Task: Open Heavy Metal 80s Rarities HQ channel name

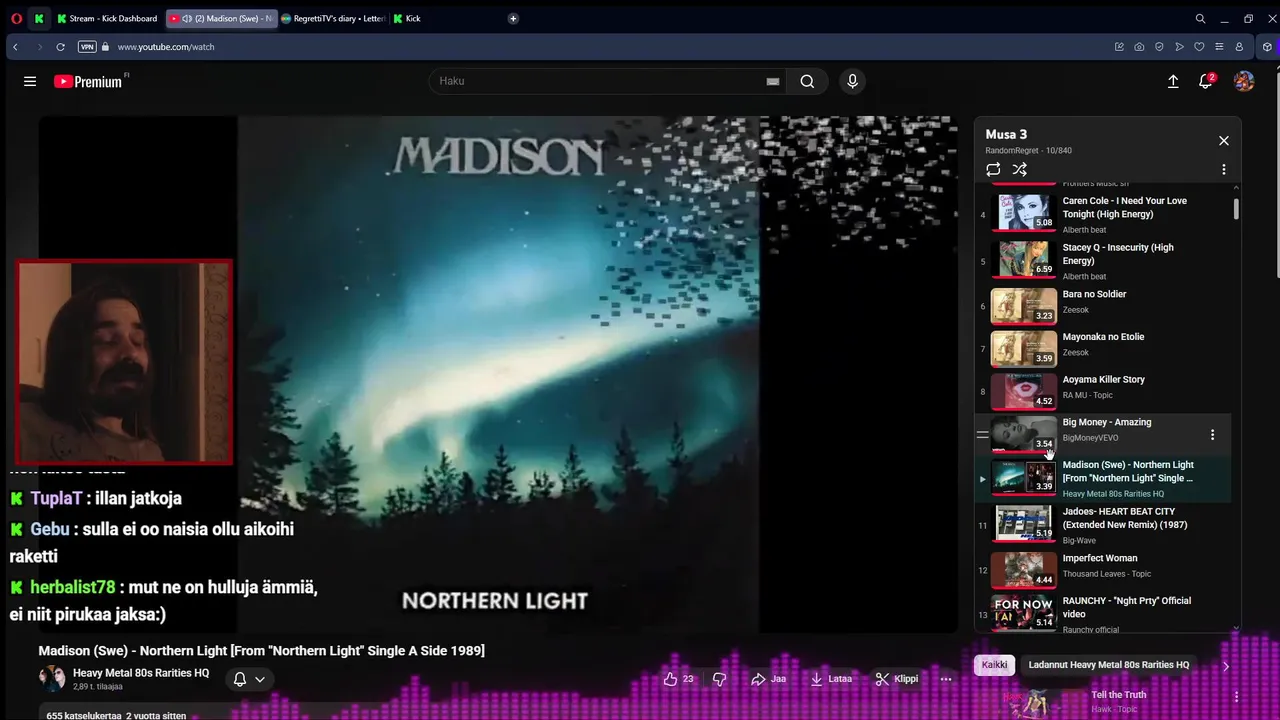Action: click(141, 673)
